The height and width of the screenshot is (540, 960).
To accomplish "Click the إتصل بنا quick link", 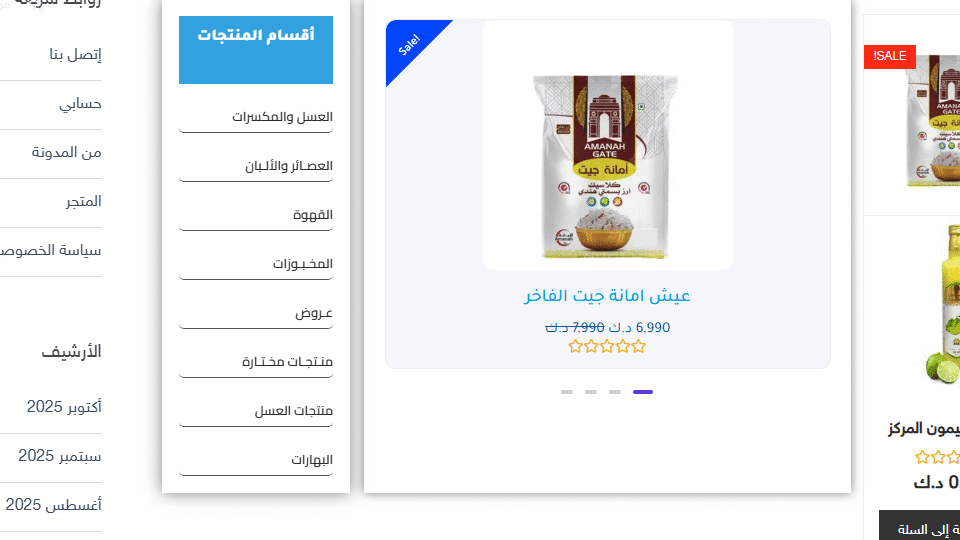I will 75,54.
